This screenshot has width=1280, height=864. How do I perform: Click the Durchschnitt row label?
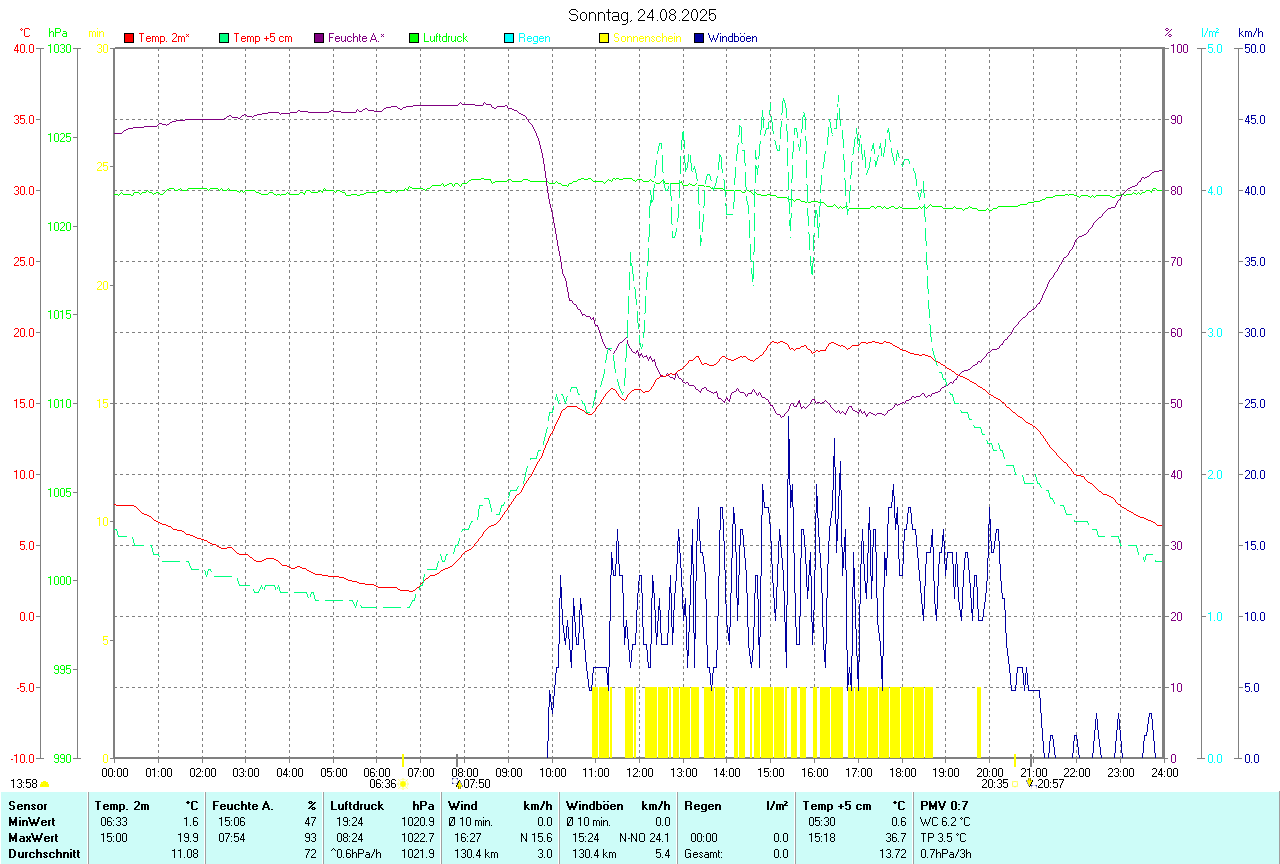[x=44, y=853]
